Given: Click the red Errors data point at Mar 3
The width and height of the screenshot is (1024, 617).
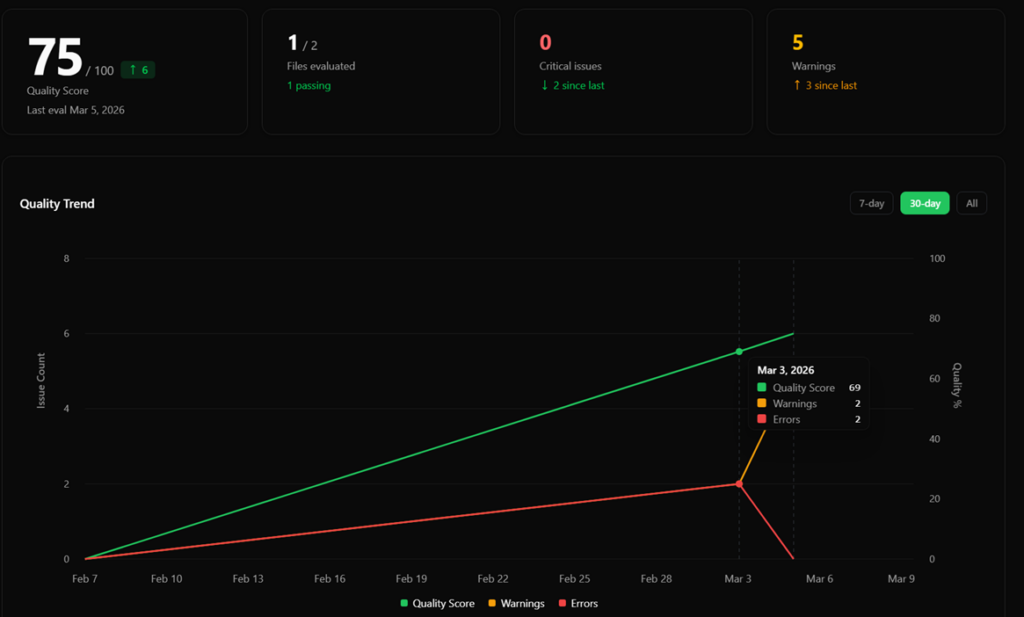Looking at the screenshot, I should (x=739, y=483).
